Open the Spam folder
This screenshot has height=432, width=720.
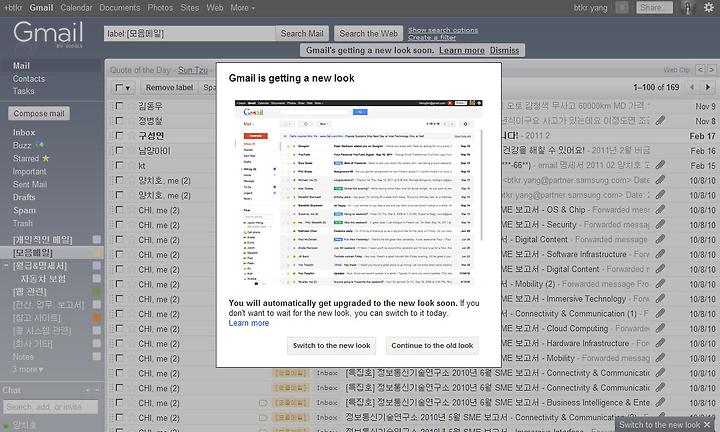24,210
